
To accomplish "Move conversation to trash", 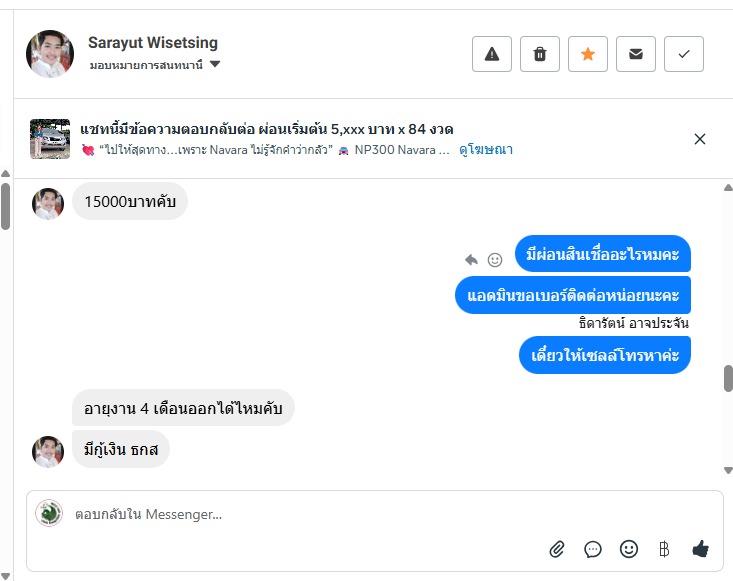I will pyautogui.click(x=540, y=54).
